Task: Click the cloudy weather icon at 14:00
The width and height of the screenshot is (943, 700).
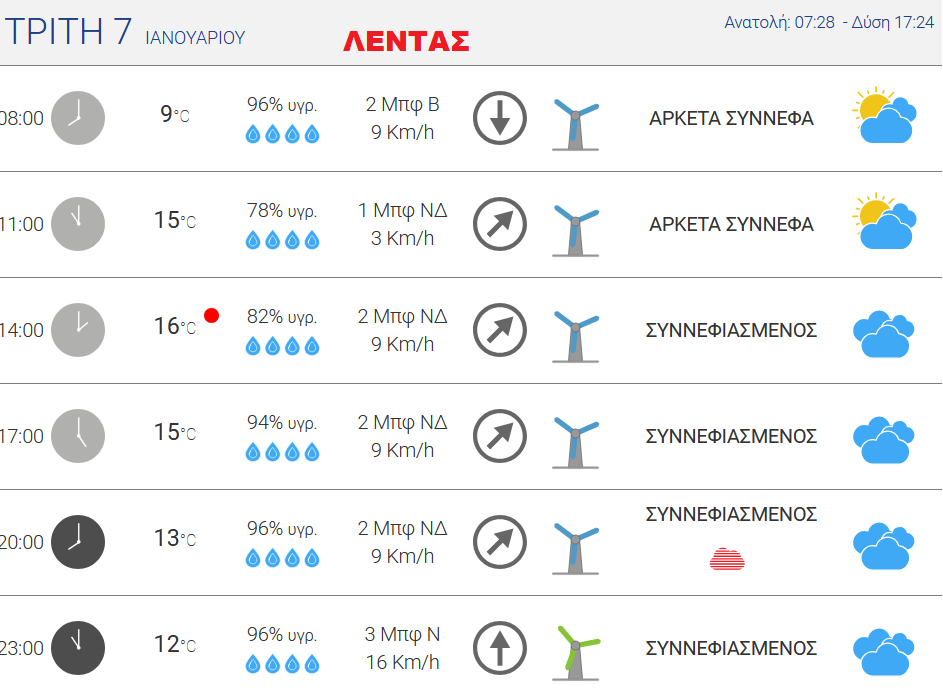Action: pyautogui.click(x=883, y=333)
